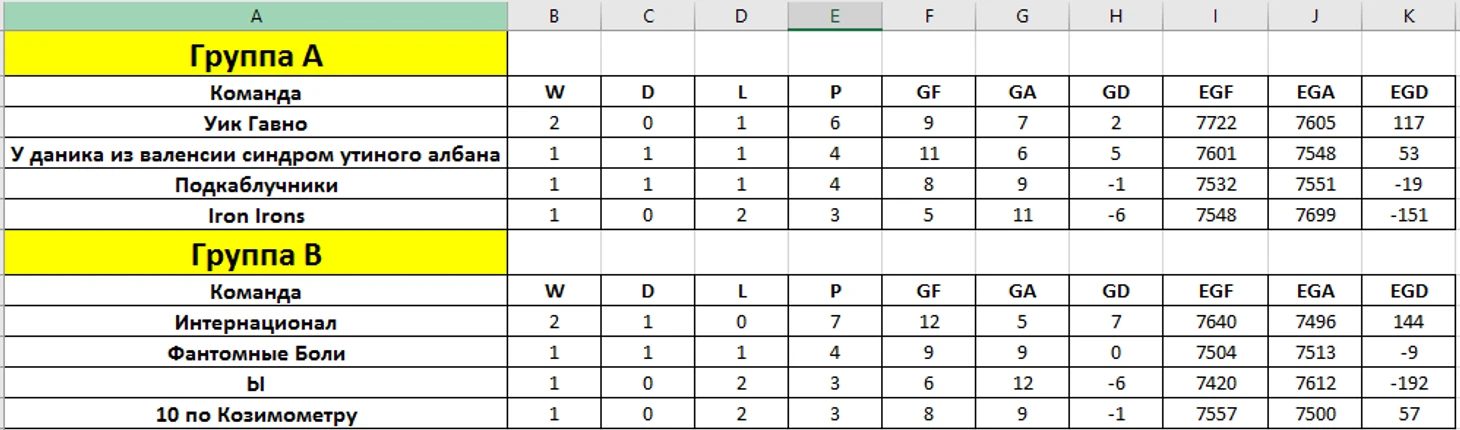Image resolution: width=1460 pixels, height=430 pixels.
Task: Select EGD value -192
Action: point(1409,384)
